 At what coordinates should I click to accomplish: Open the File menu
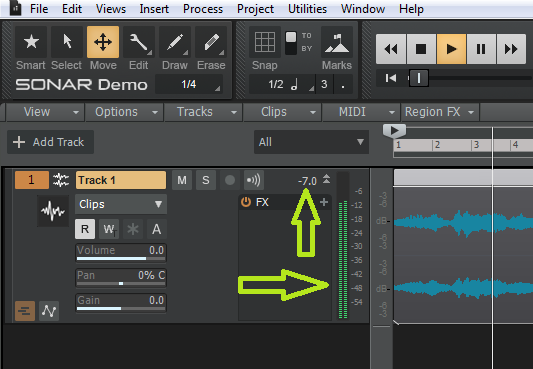tap(39, 9)
